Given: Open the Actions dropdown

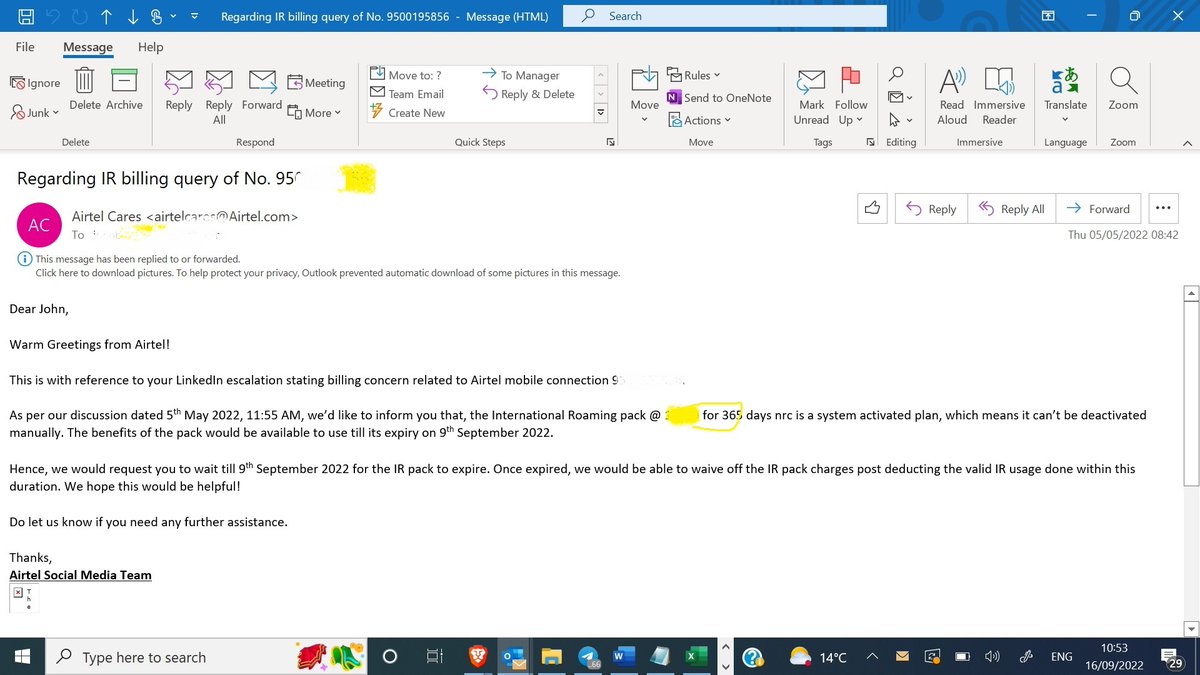Looking at the screenshot, I should pos(699,120).
